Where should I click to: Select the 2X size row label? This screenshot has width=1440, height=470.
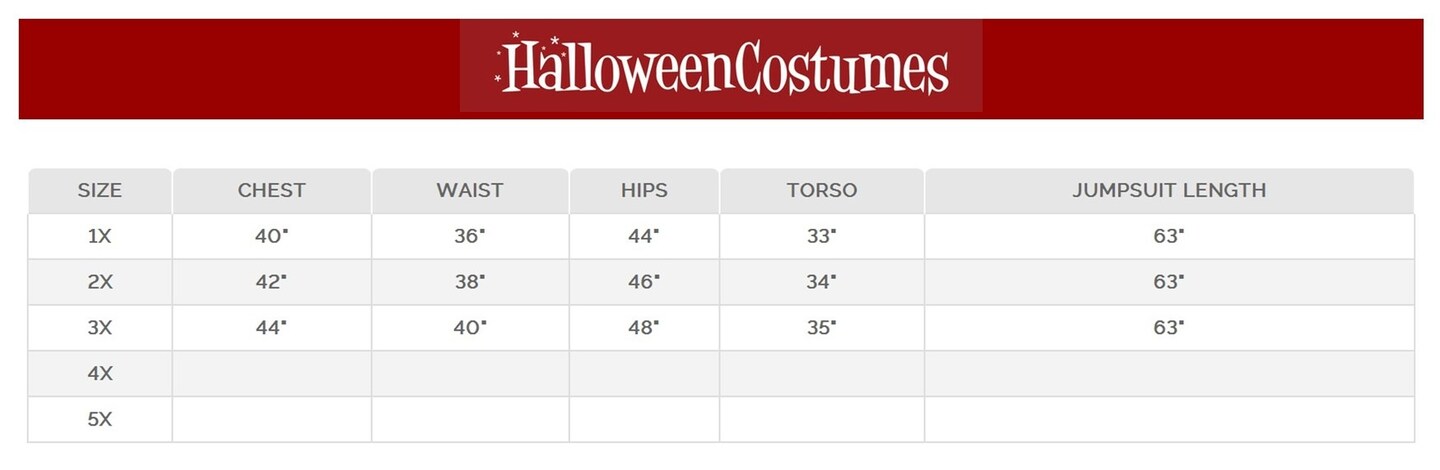[100, 283]
